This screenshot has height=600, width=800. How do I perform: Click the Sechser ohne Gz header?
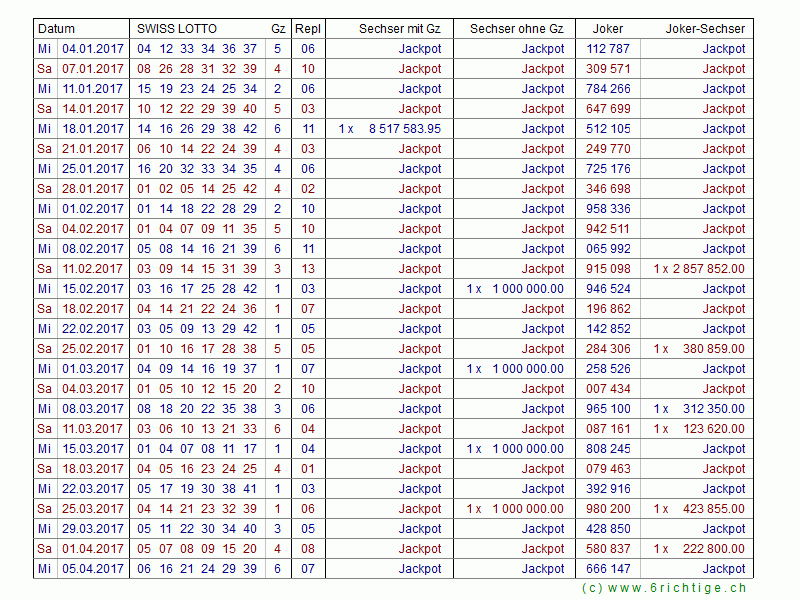tap(517, 29)
